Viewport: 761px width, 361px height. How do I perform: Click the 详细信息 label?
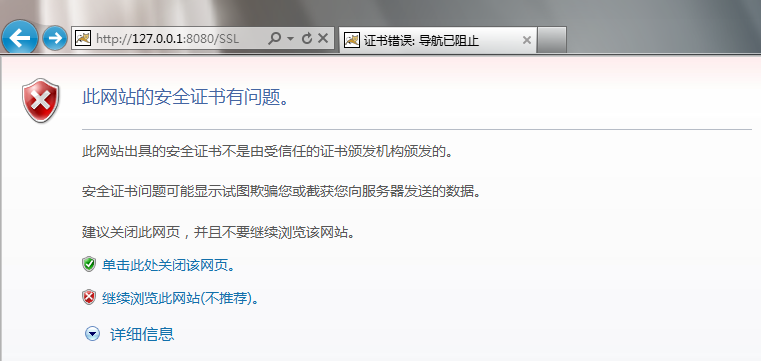142,334
